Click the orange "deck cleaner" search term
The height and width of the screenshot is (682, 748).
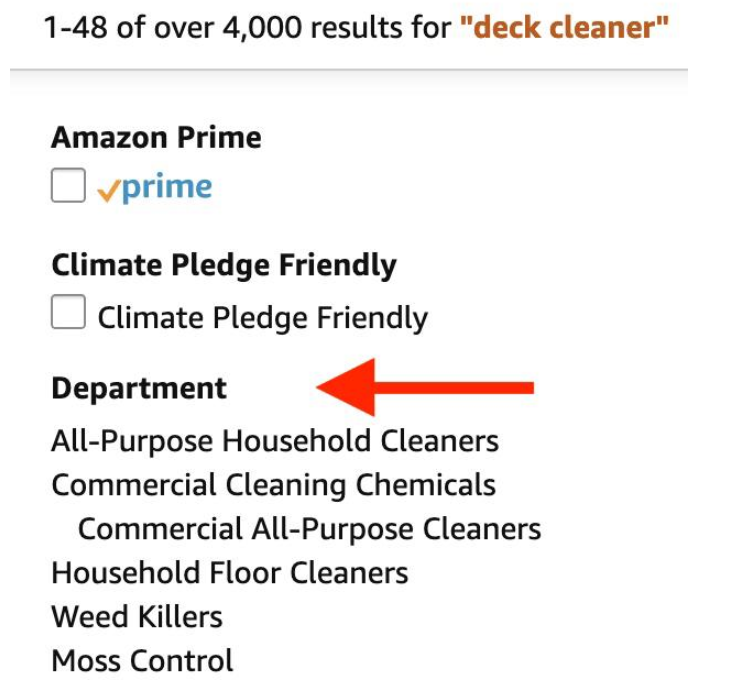coord(564,26)
